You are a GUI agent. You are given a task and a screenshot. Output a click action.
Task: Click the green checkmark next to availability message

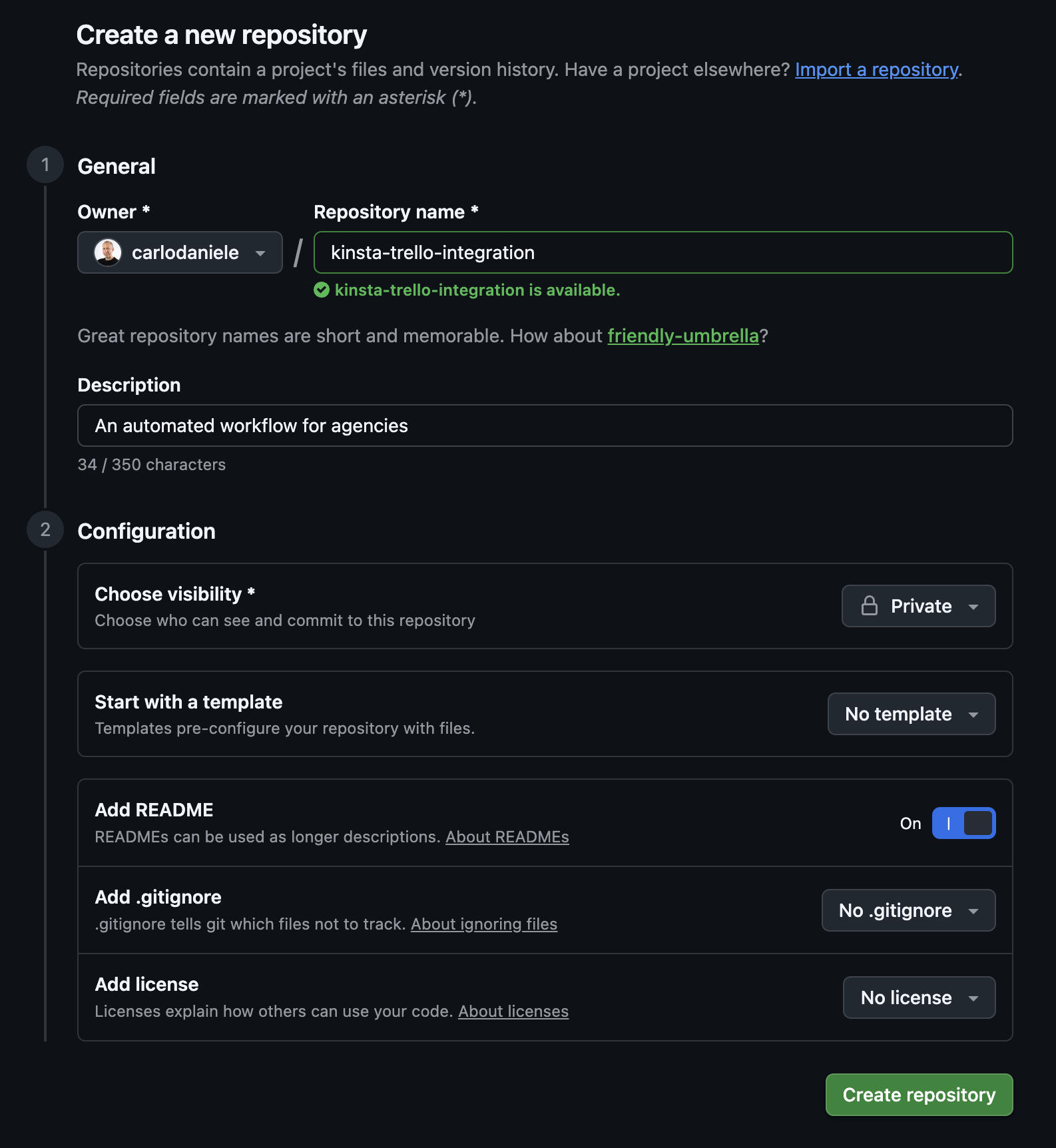pyautogui.click(x=322, y=290)
